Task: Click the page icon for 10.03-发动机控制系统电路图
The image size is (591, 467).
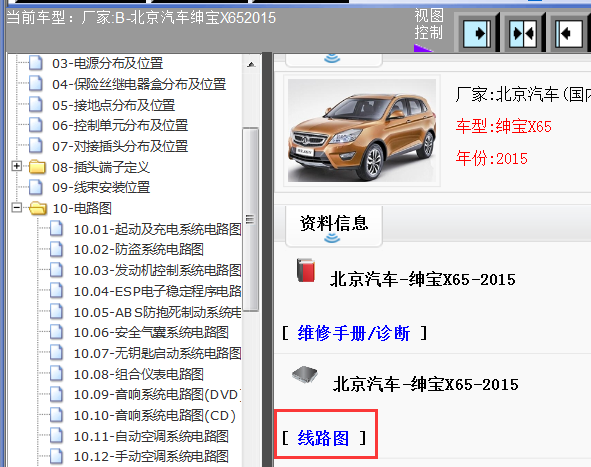Action: (57, 270)
